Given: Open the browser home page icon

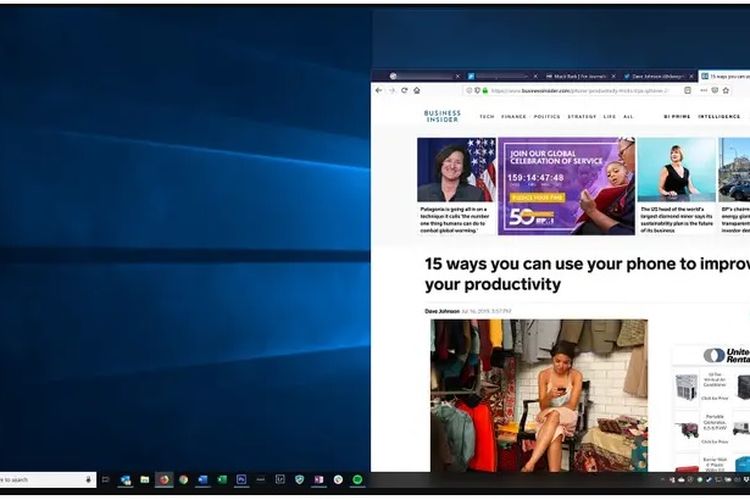Looking at the screenshot, I should pos(417,90).
